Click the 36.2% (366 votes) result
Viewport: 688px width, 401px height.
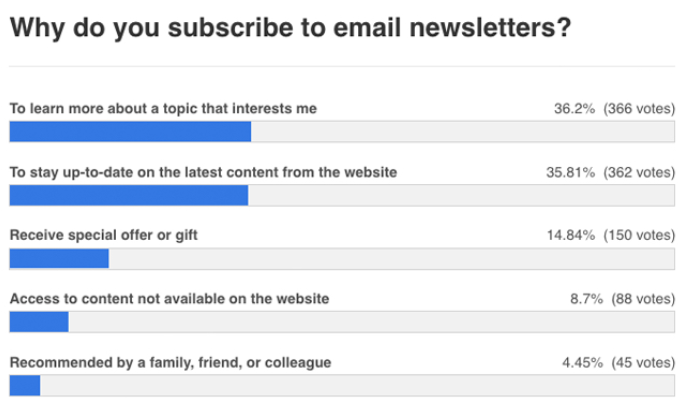[614, 108]
